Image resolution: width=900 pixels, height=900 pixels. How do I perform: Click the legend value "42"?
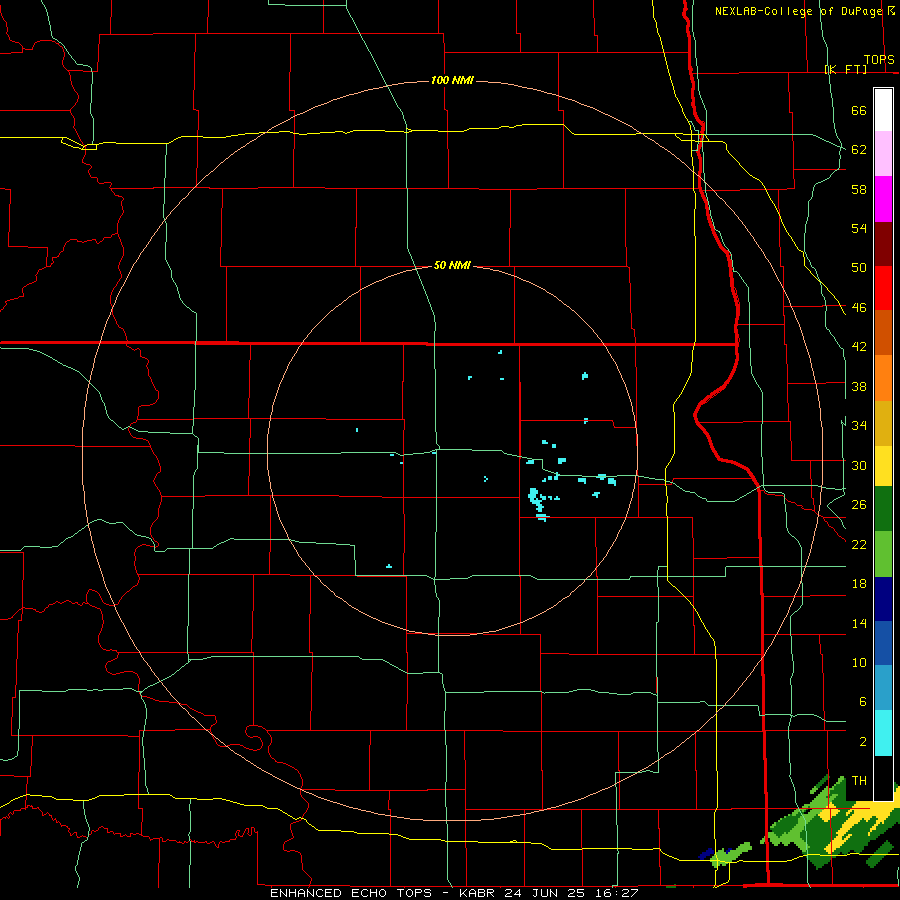coord(859,347)
